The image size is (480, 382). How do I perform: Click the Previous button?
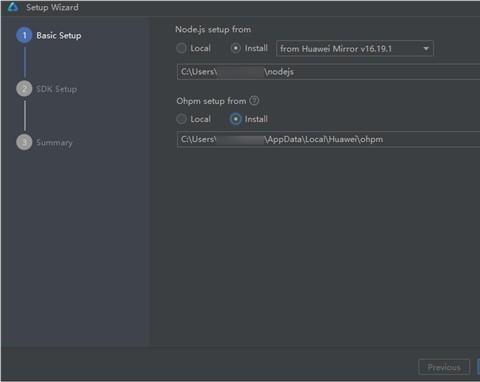(444, 367)
